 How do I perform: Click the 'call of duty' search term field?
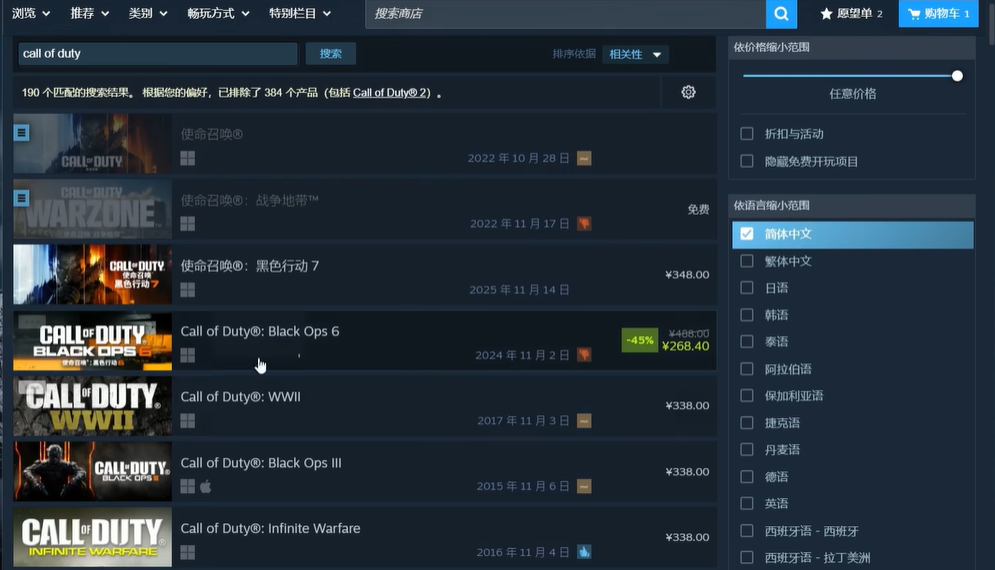pyautogui.click(x=157, y=54)
